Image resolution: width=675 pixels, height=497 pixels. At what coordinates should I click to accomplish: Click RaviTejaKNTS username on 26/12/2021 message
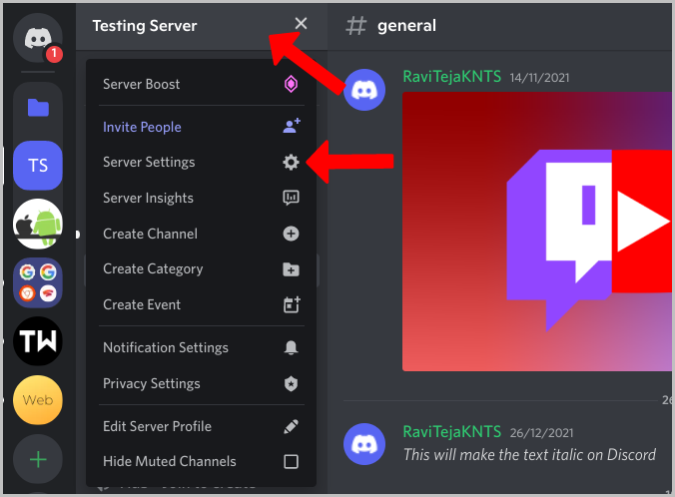coord(452,432)
